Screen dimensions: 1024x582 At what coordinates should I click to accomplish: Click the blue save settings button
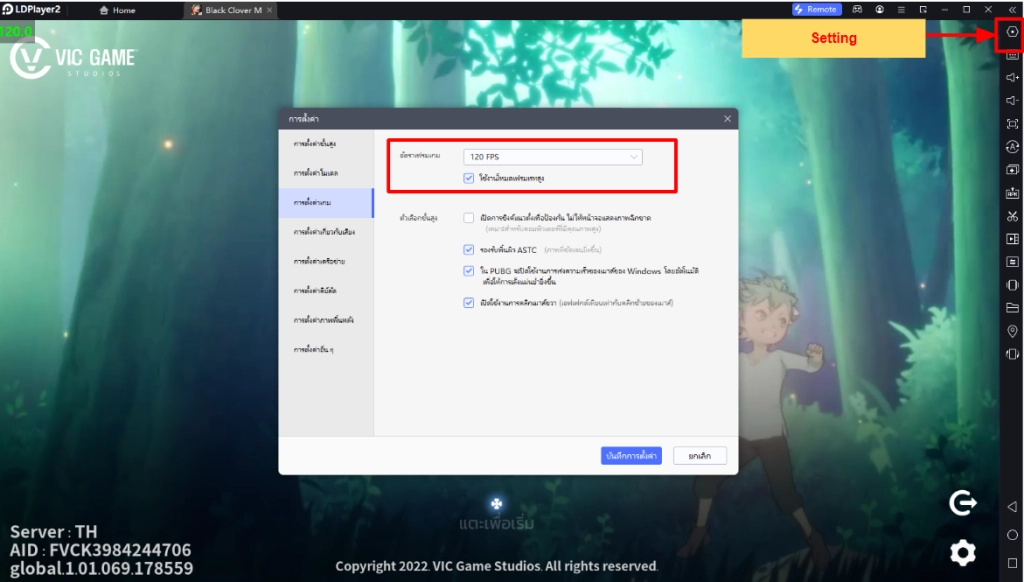pyautogui.click(x=631, y=455)
